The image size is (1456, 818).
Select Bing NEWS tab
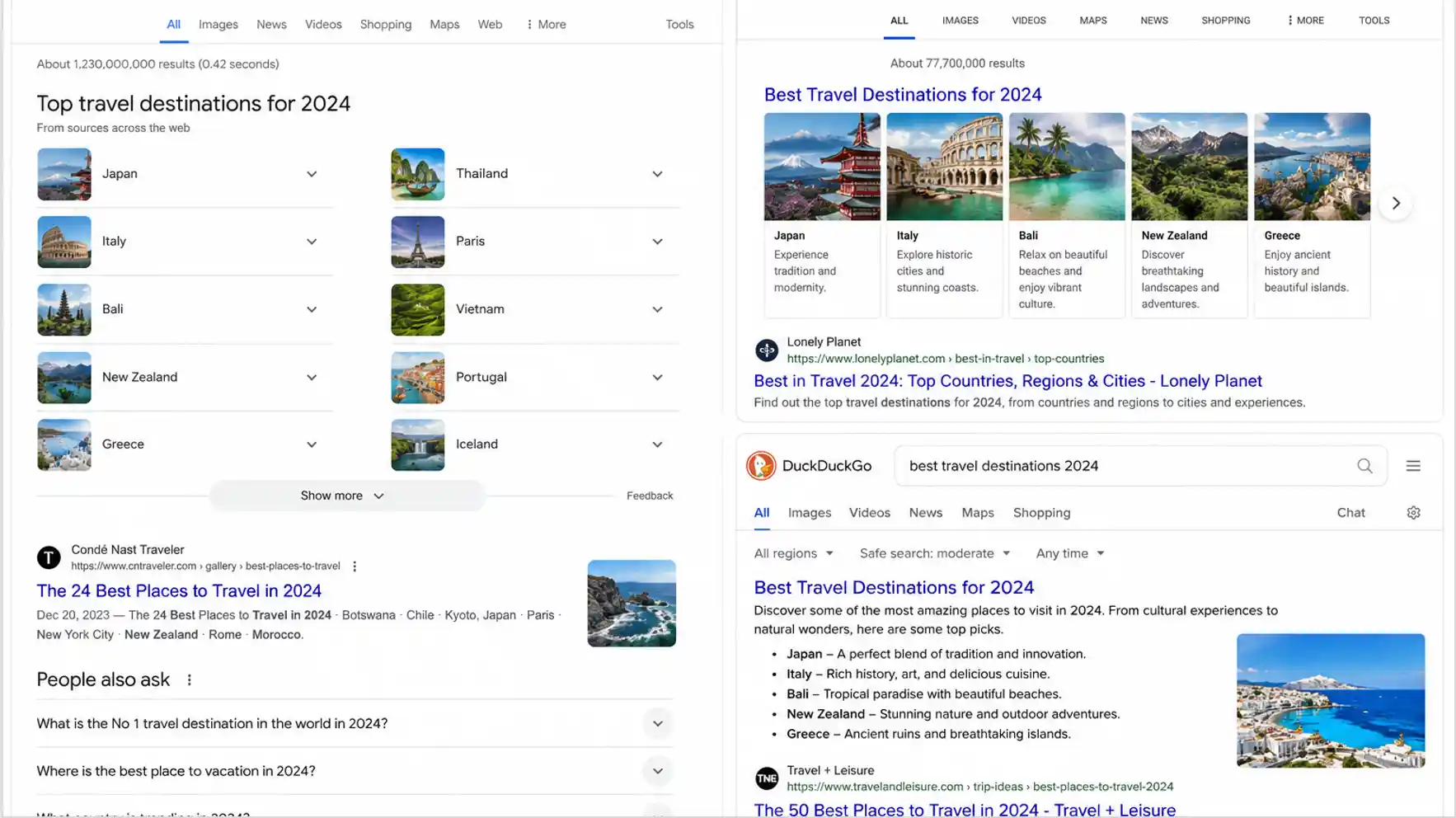point(1154,21)
